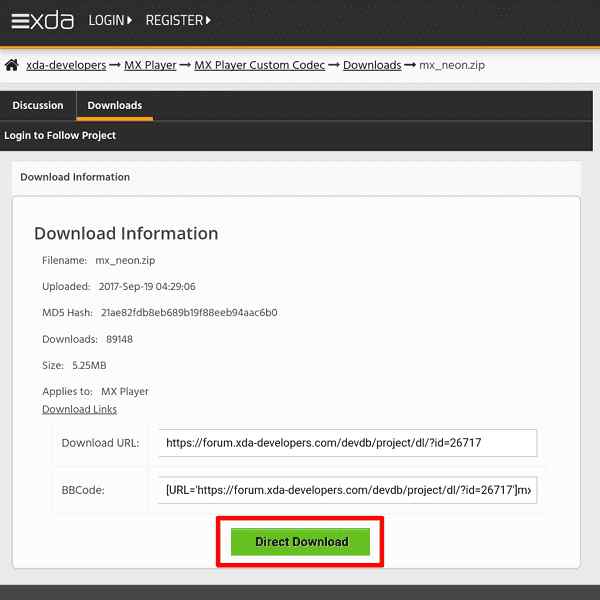The image size is (600, 600).
Task: Open the LOGIN menu
Action: point(110,20)
